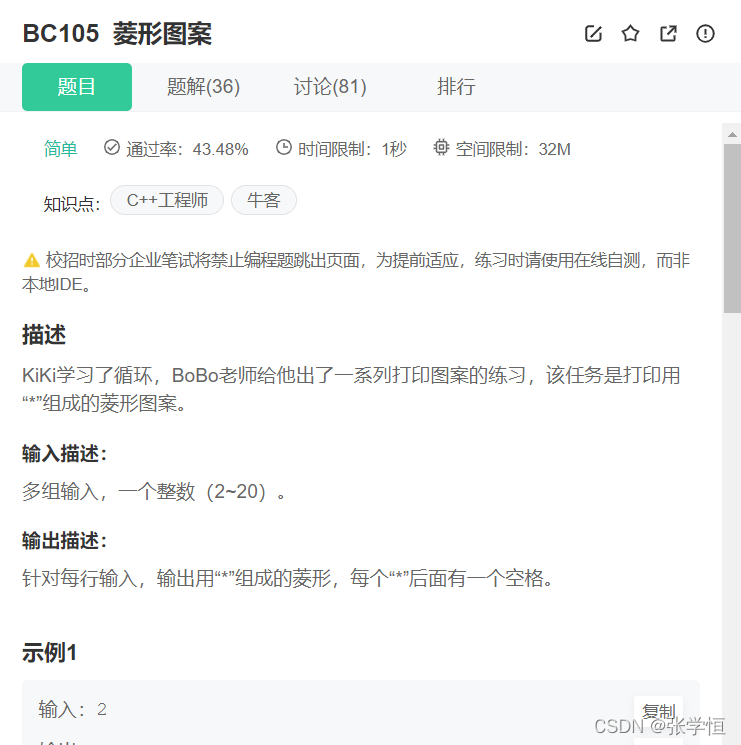Click the 时间限制: 1秒 text

[352, 149]
